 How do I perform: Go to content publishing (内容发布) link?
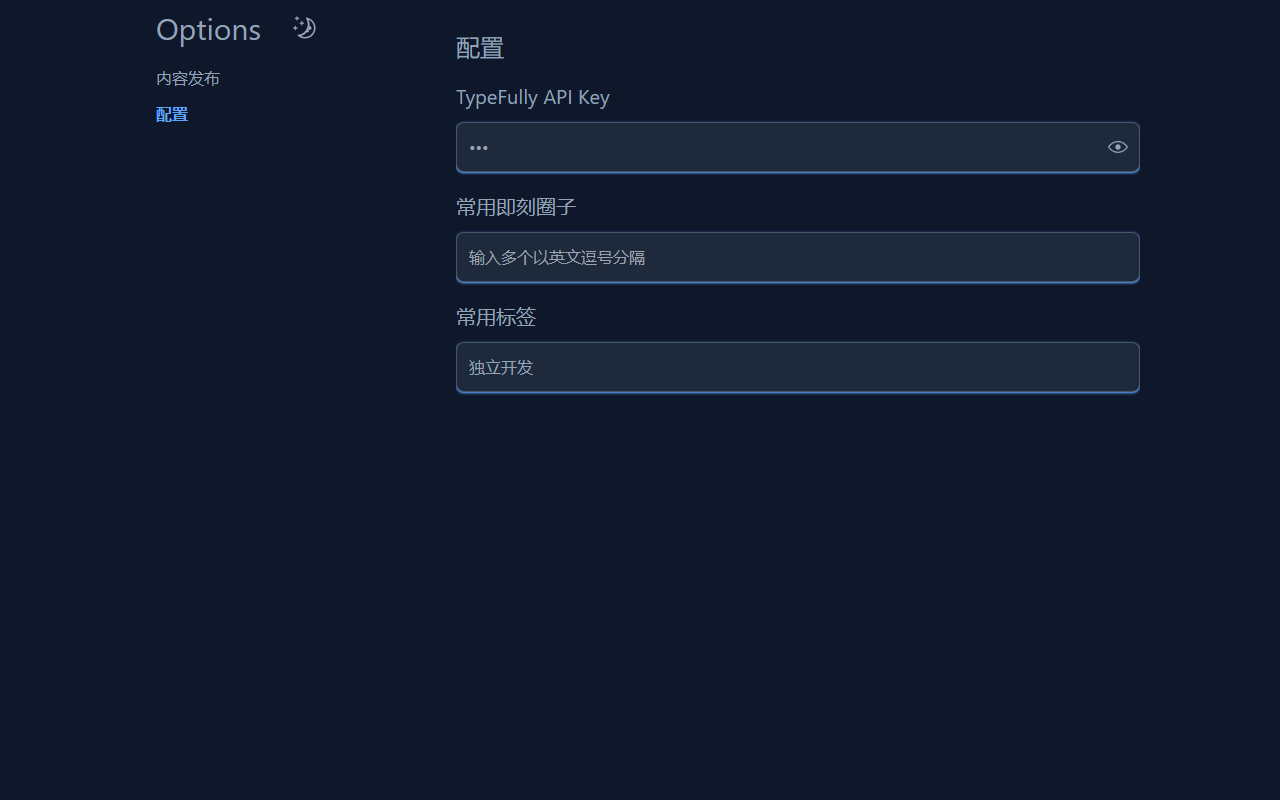(x=188, y=78)
